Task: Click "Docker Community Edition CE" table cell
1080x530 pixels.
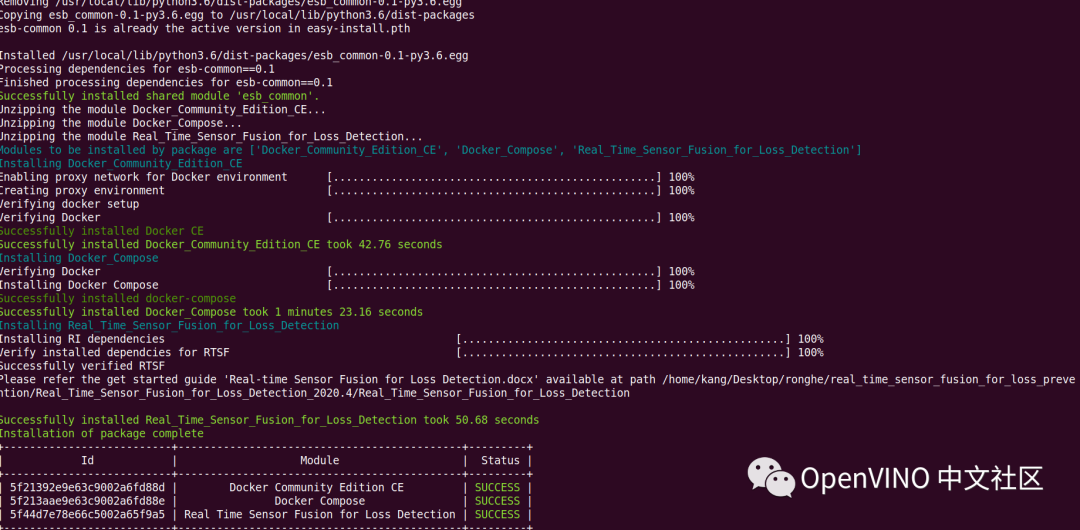Action: 317,487
